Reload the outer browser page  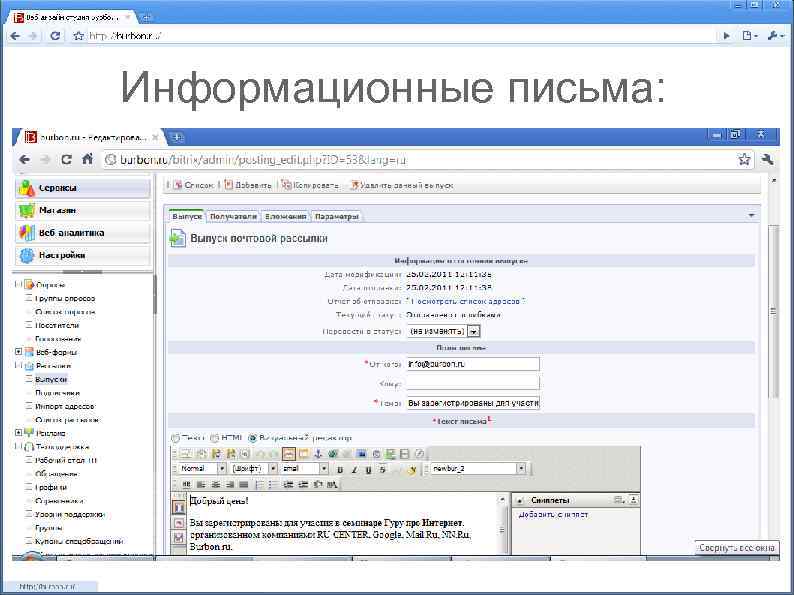coord(55,36)
